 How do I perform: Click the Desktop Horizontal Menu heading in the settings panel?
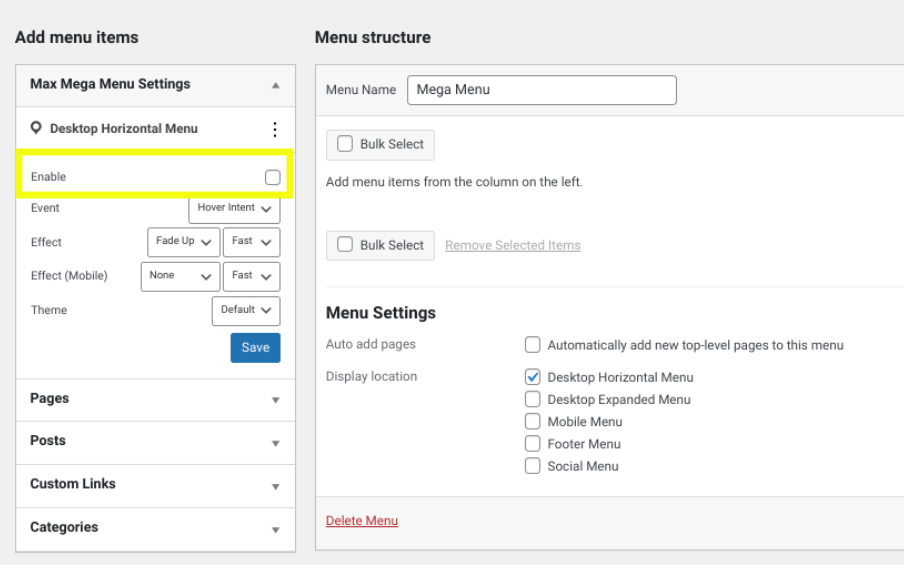pos(123,129)
